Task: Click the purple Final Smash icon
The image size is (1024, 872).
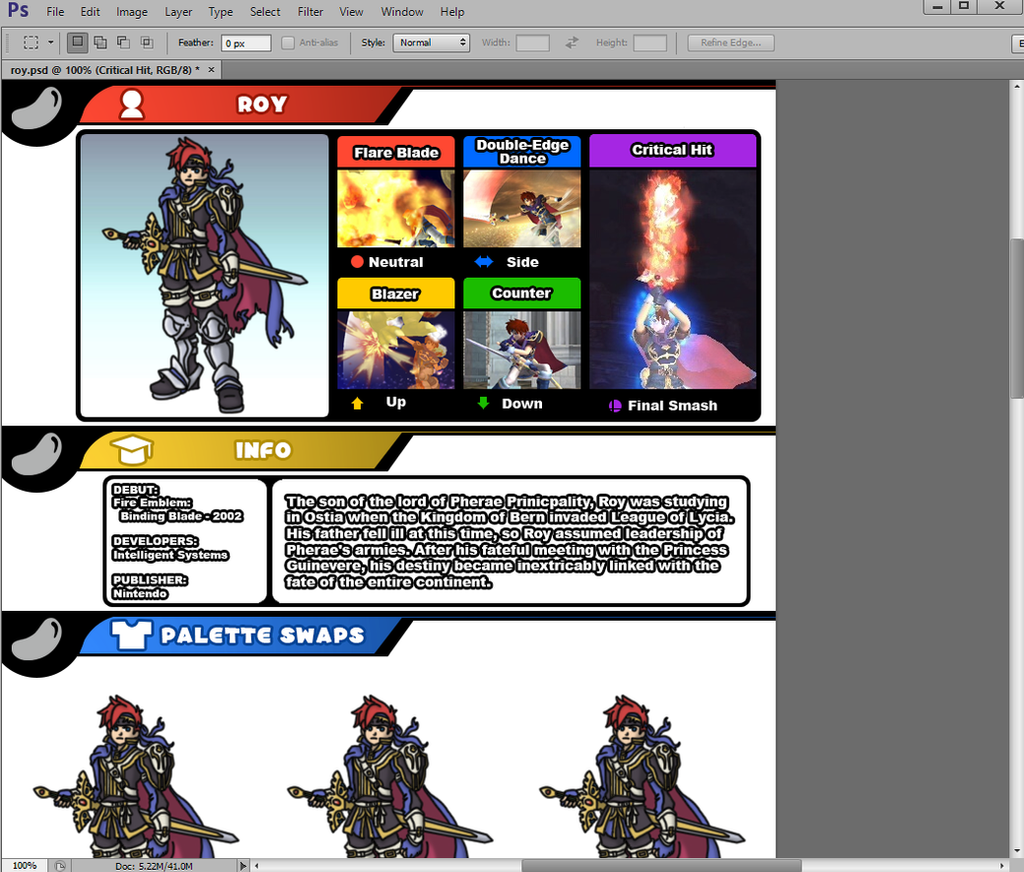Action: click(615, 406)
